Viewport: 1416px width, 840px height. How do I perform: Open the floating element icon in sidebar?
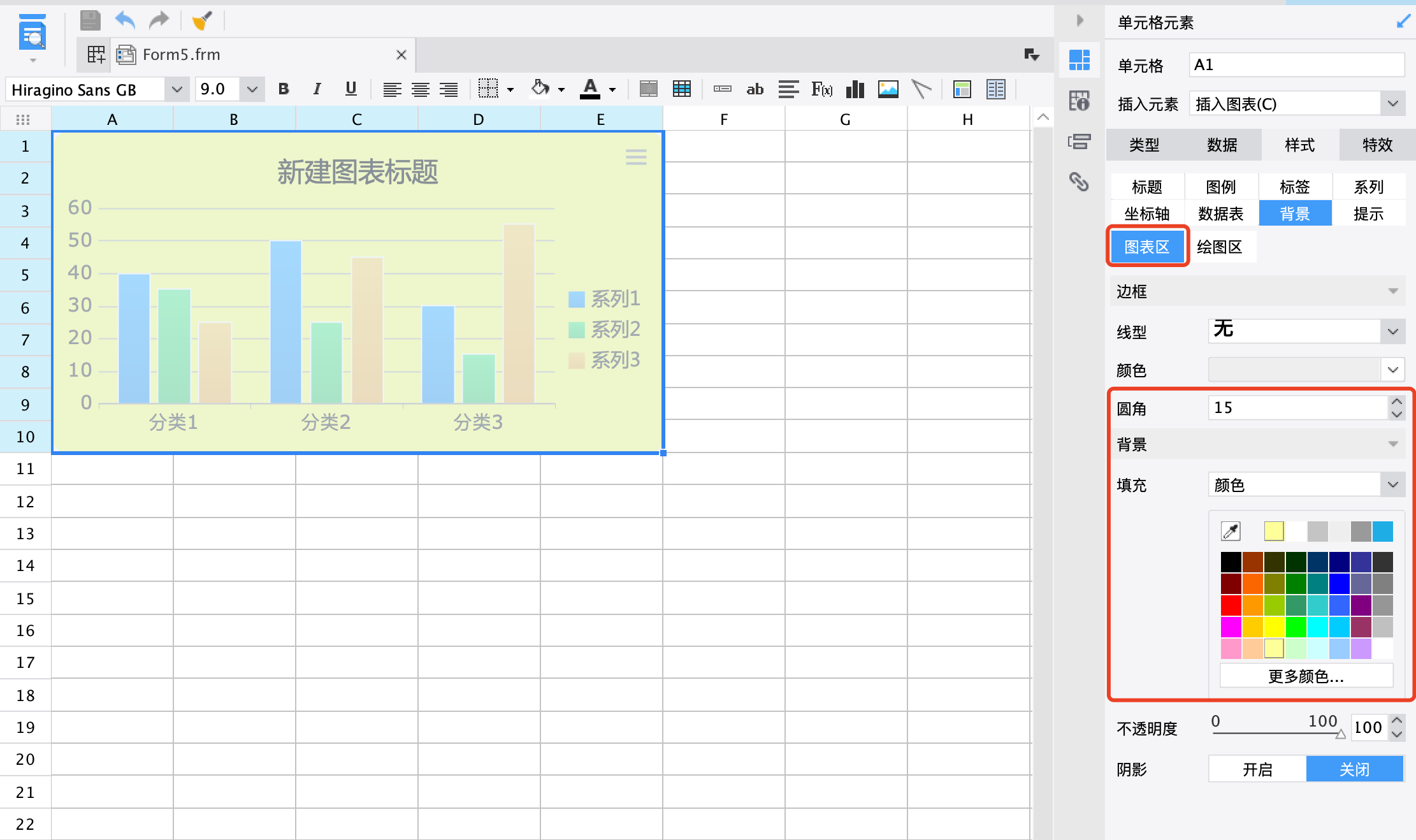[x=1080, y=141]
